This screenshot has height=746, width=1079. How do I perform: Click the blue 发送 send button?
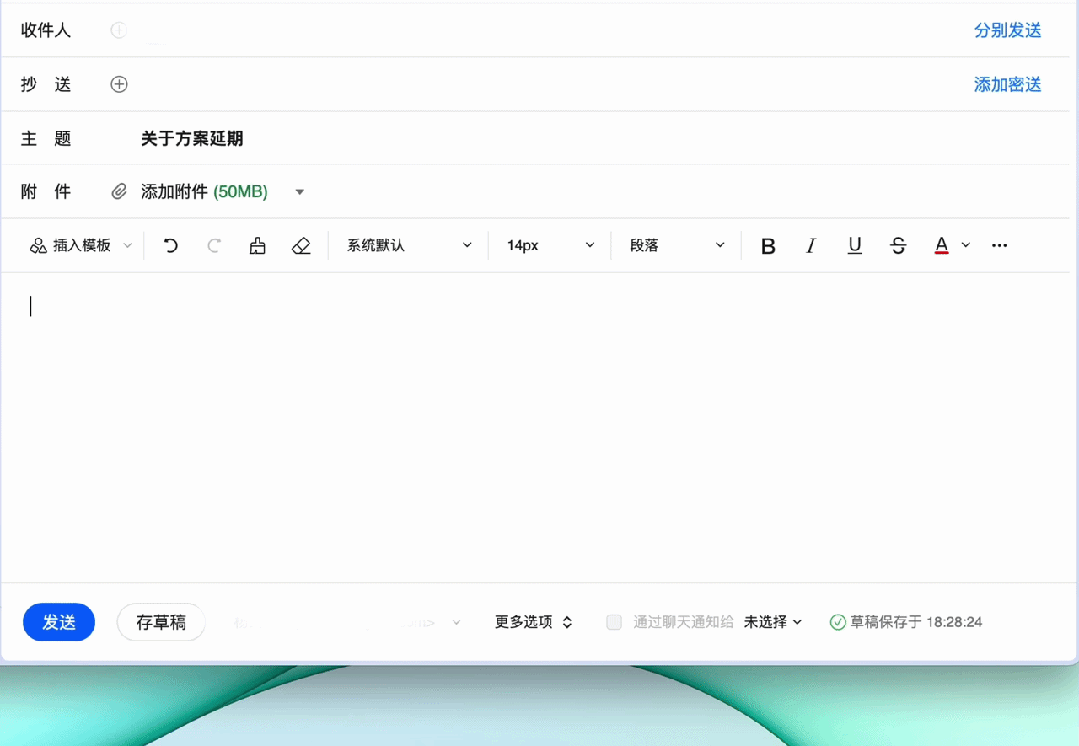pos(58,622)
